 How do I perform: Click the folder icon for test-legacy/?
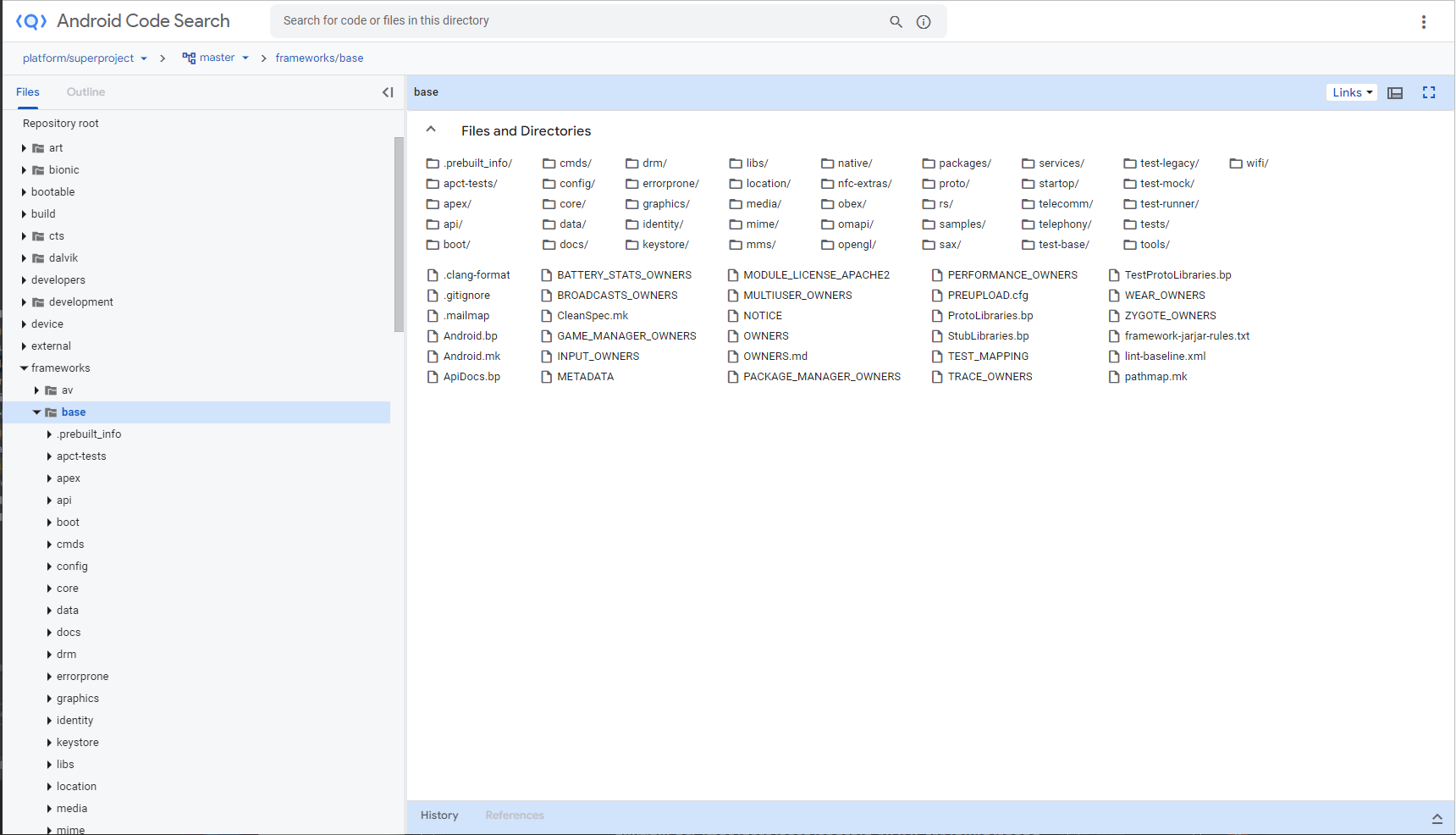coord(1130,163)
